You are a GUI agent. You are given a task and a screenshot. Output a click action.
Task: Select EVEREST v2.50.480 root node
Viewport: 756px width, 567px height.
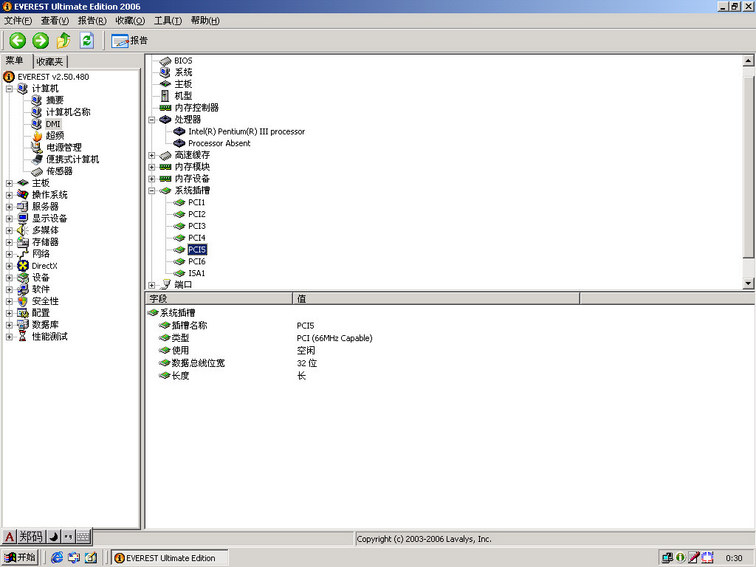click(x=54, y=77)
